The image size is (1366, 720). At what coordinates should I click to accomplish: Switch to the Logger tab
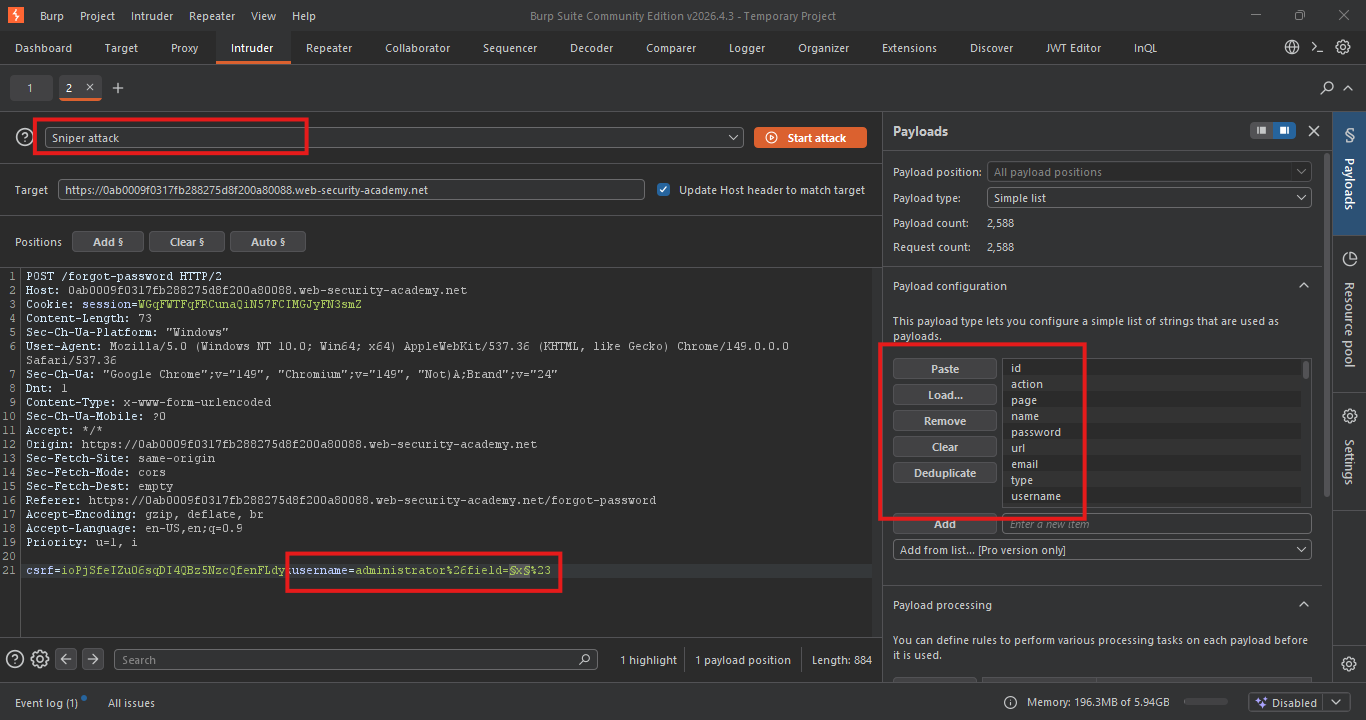click(x=747, y=48)
